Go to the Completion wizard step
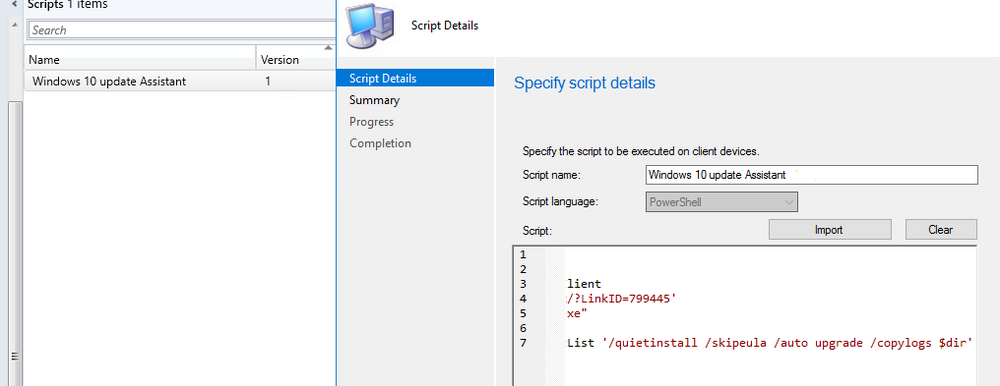 [380, 144]
